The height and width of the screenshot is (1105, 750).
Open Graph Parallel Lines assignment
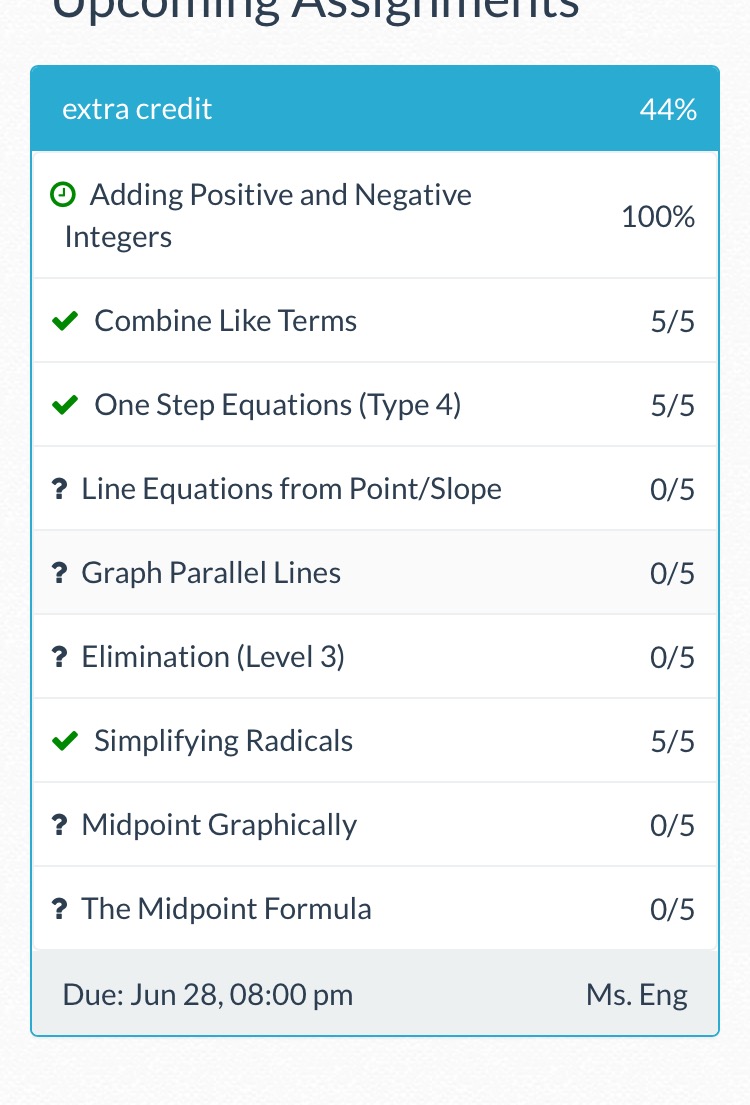[x=375, y=572]
